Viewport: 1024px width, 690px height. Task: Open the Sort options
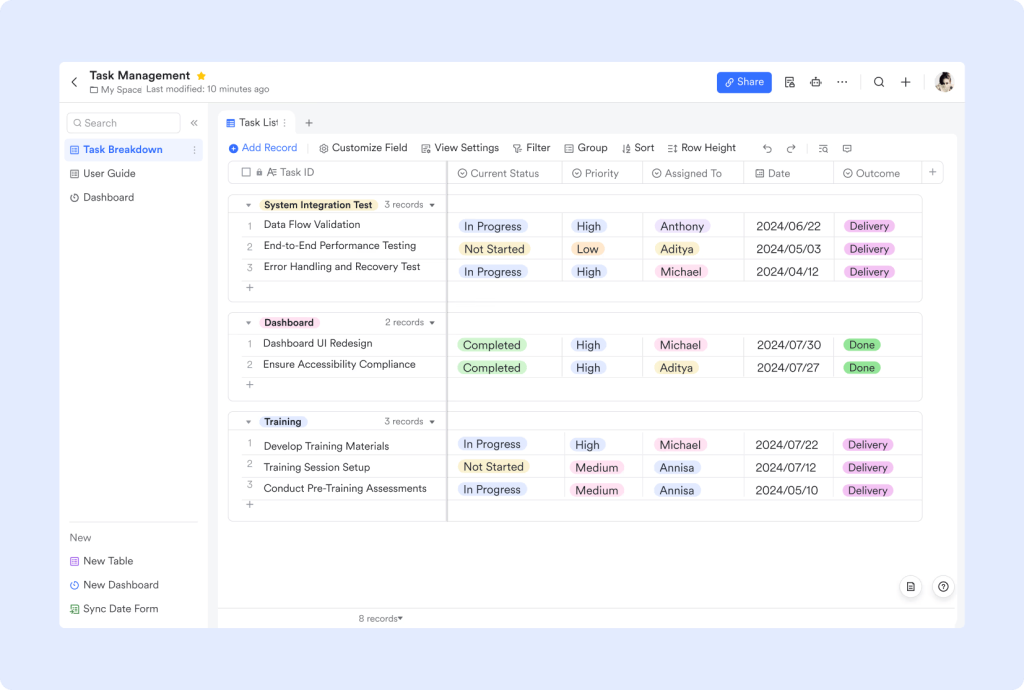[x=638, y=148]
